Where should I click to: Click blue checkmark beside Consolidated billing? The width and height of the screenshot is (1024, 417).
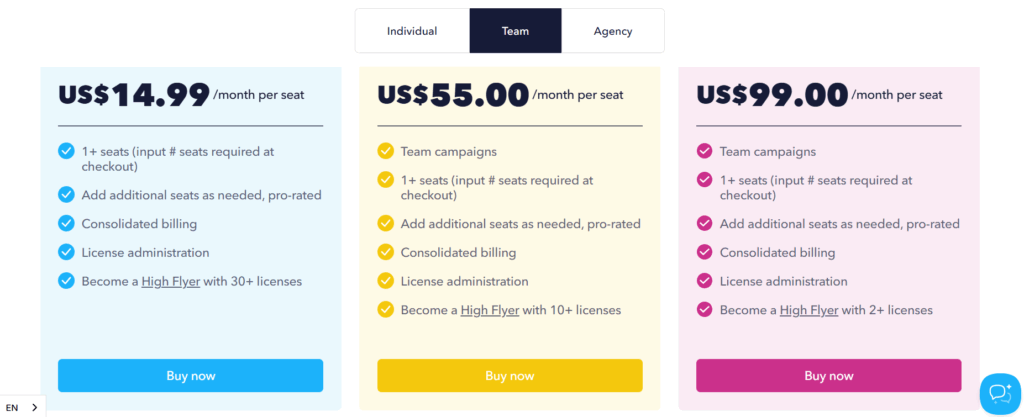(66, 224)
